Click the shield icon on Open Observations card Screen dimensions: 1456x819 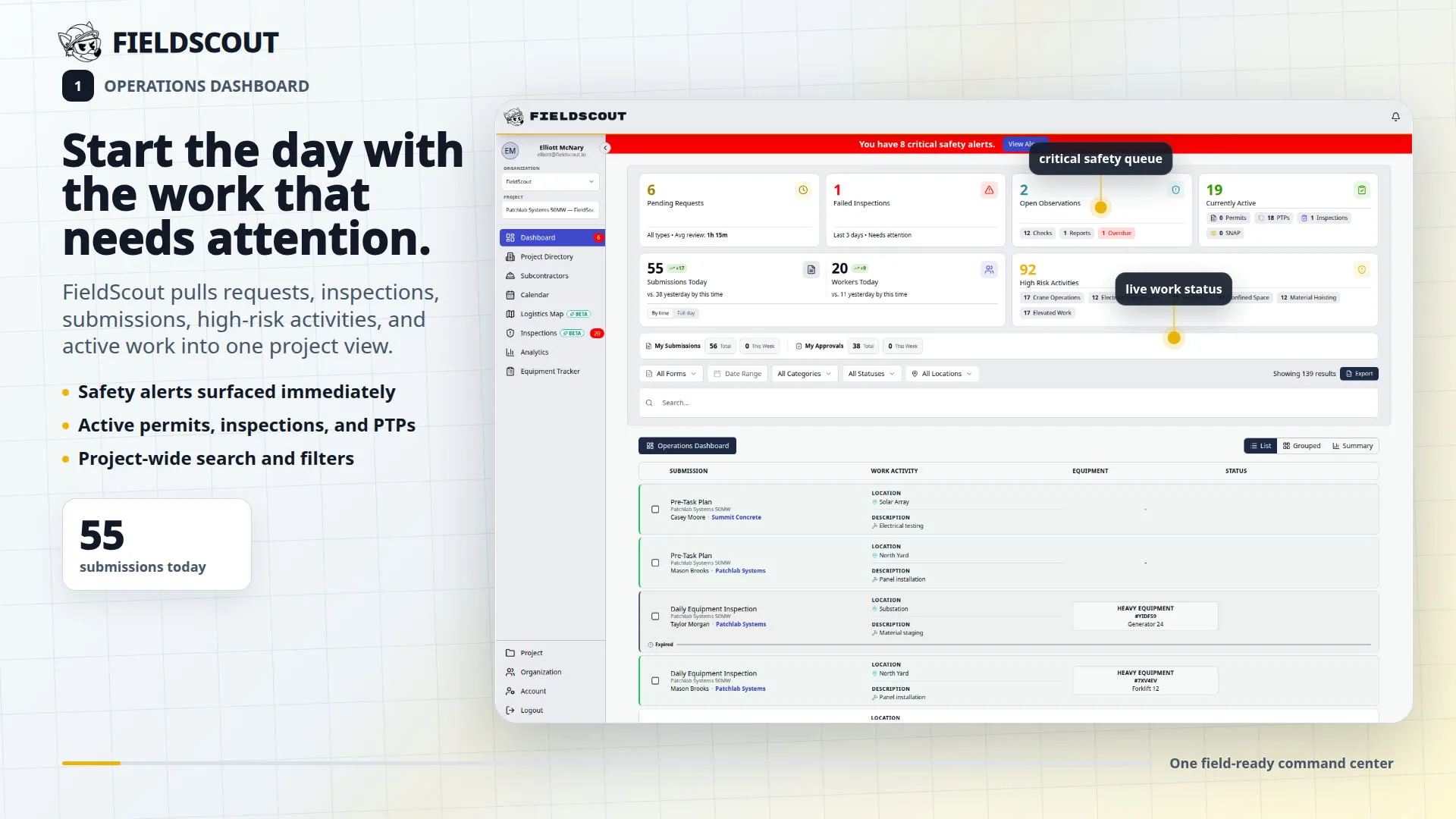(x=1175, y=190)
